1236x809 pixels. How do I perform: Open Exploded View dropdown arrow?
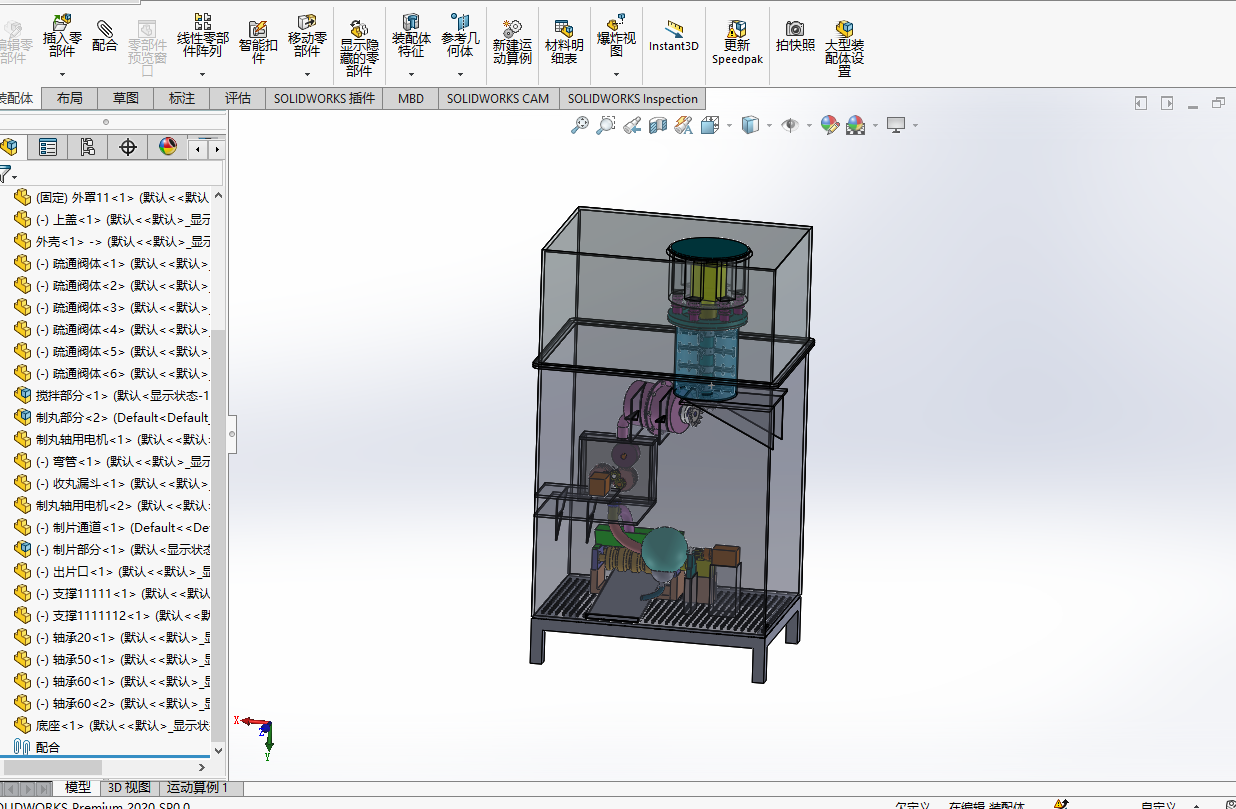coord(616,74)
